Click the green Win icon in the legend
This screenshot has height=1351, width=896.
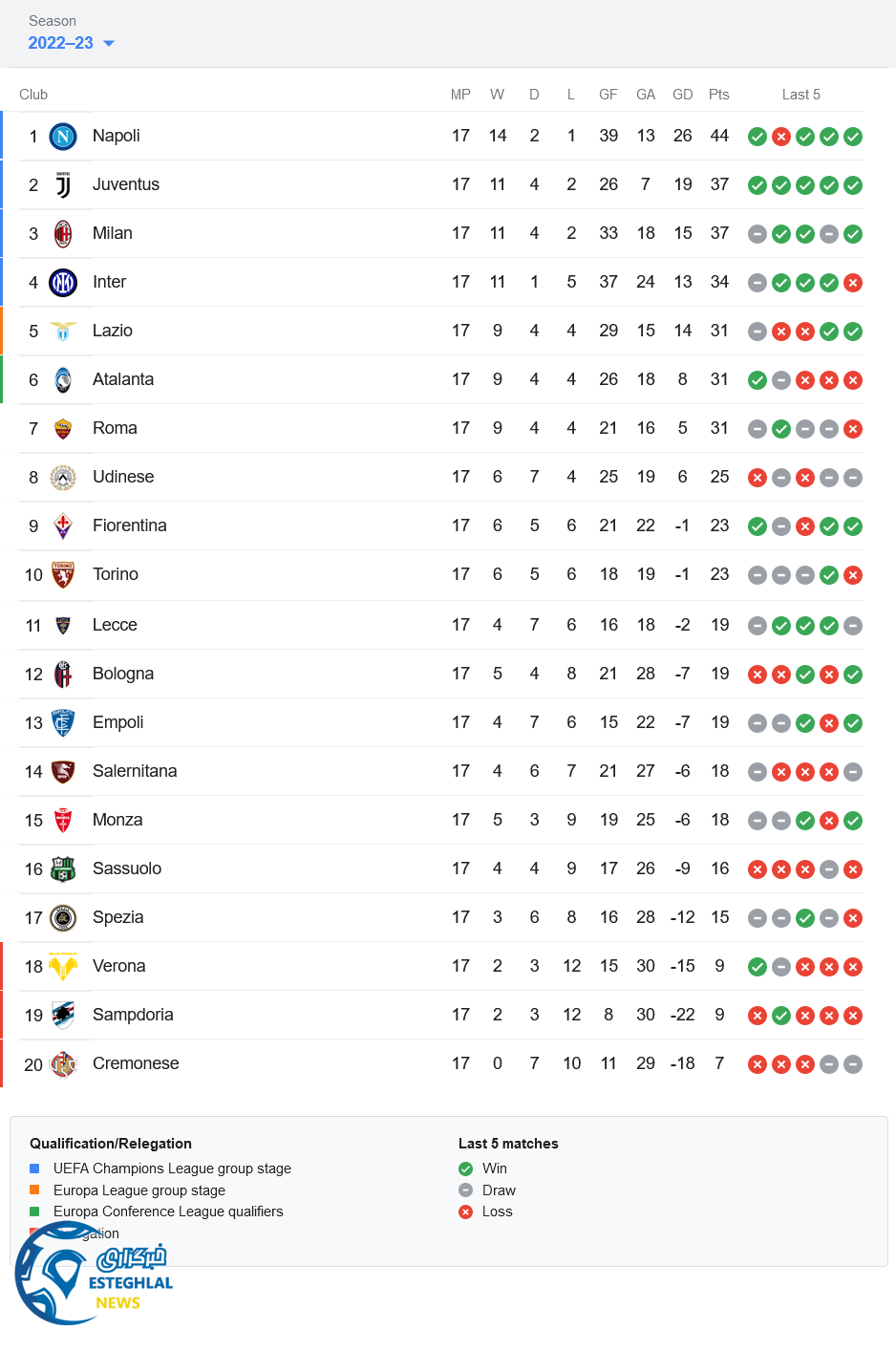466,1169
